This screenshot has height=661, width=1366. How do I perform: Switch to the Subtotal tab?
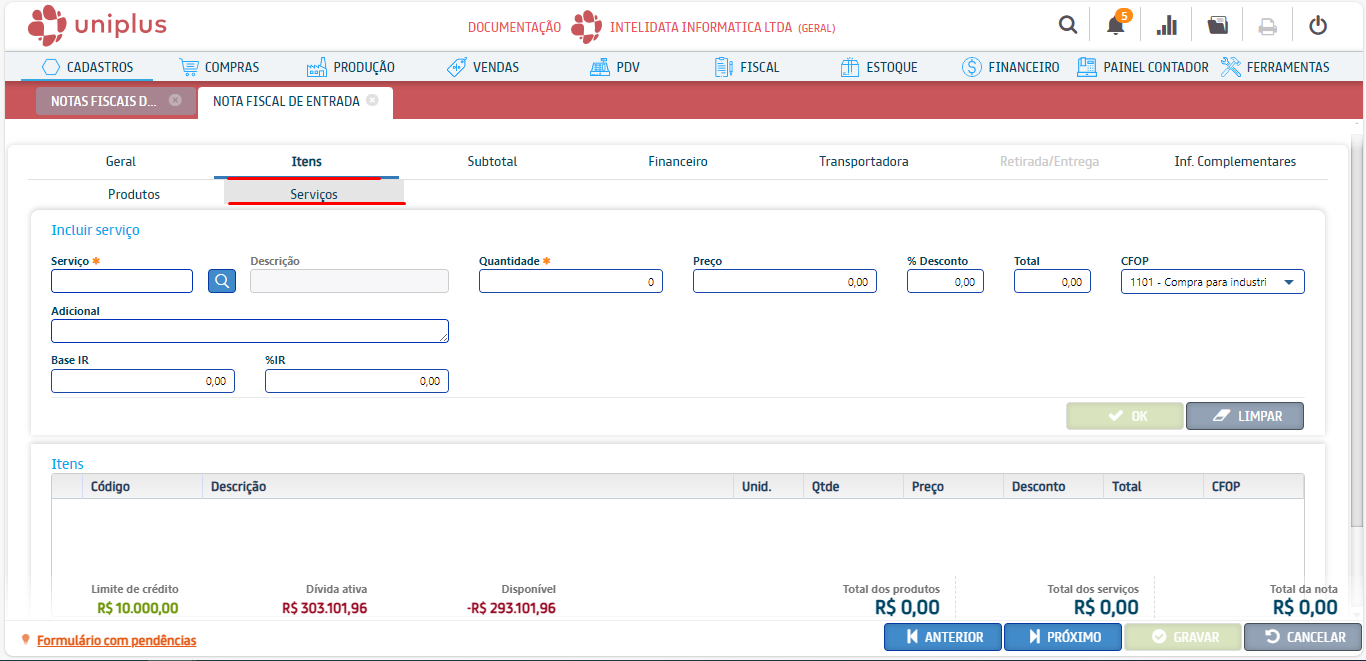point(492,161)
